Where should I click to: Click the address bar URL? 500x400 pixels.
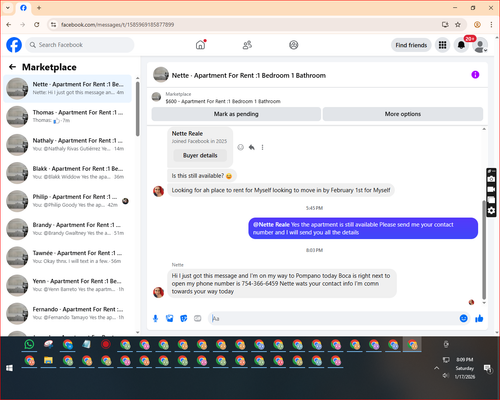(117, 25)
